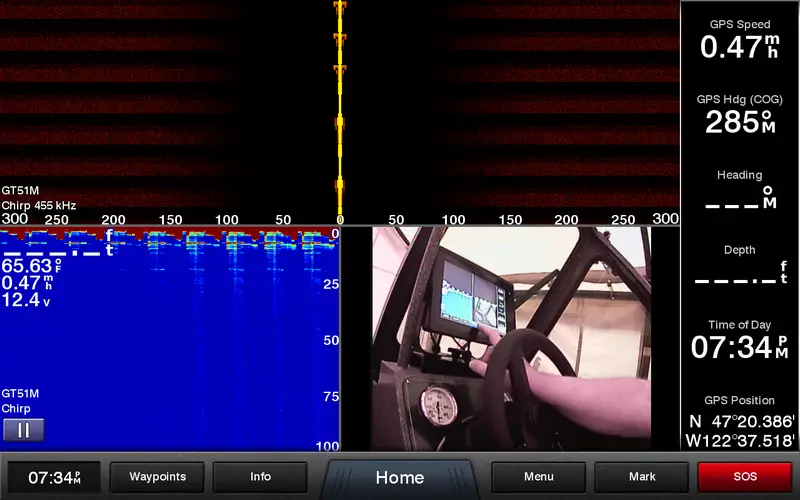Mark a waypoint at current position

tap(642, 477)
